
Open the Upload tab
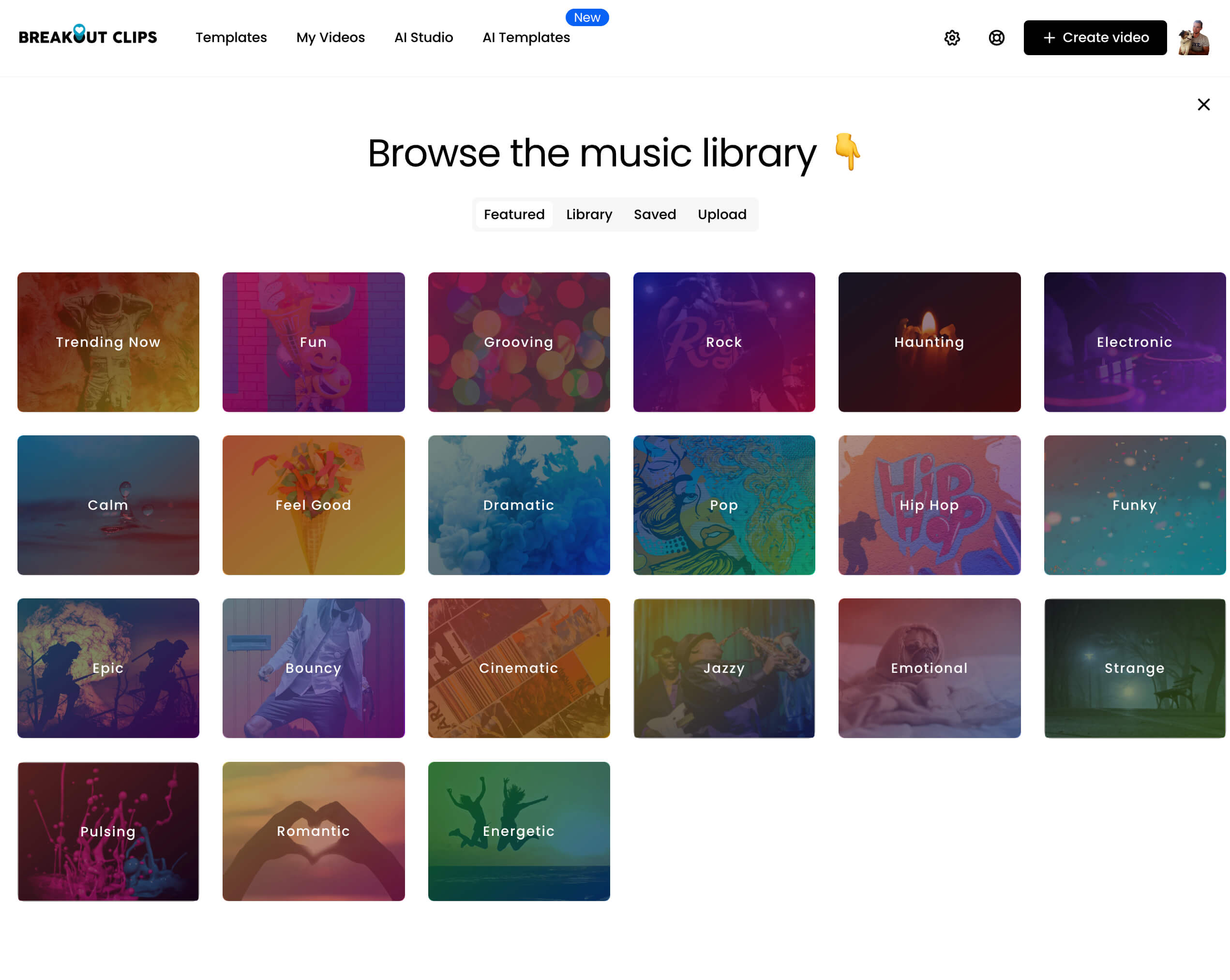721,214
